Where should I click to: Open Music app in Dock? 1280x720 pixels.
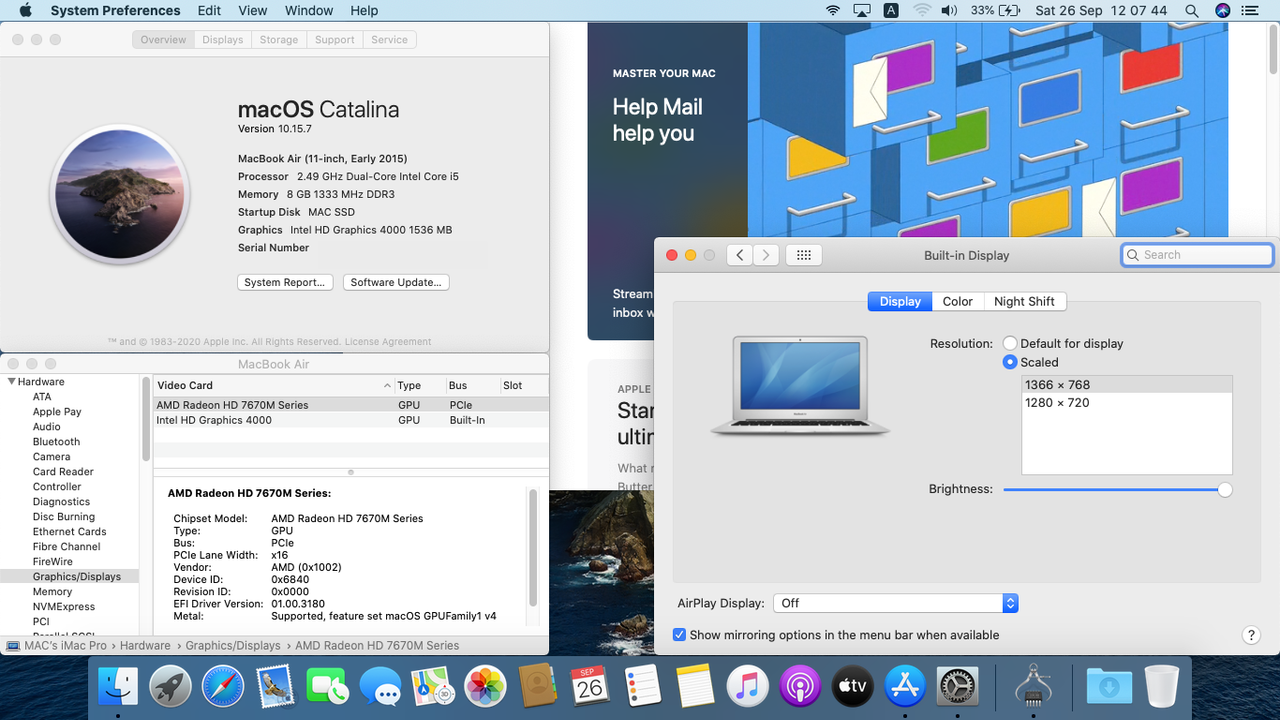pyautogui.click(x=747, y=686)
